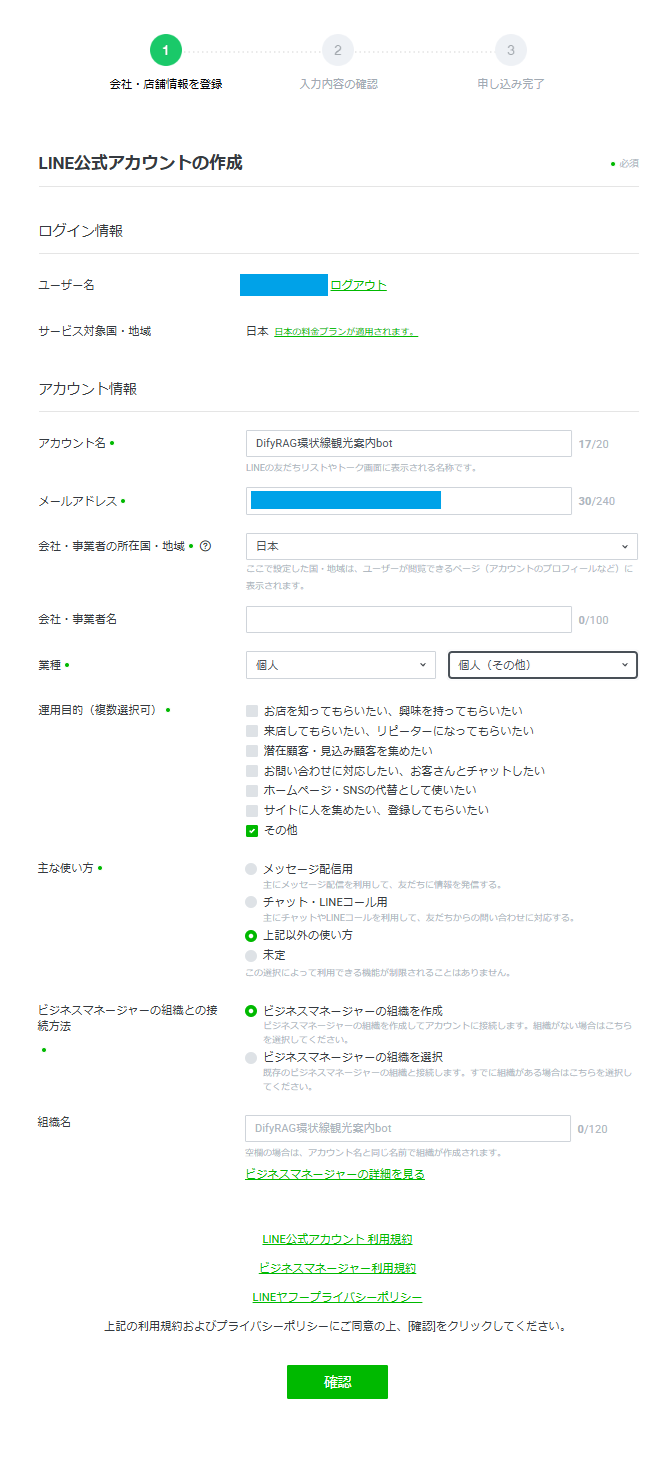Check お店を知ってもらいたい、興味を持ってもらいたい checkbox

[252, 711]
